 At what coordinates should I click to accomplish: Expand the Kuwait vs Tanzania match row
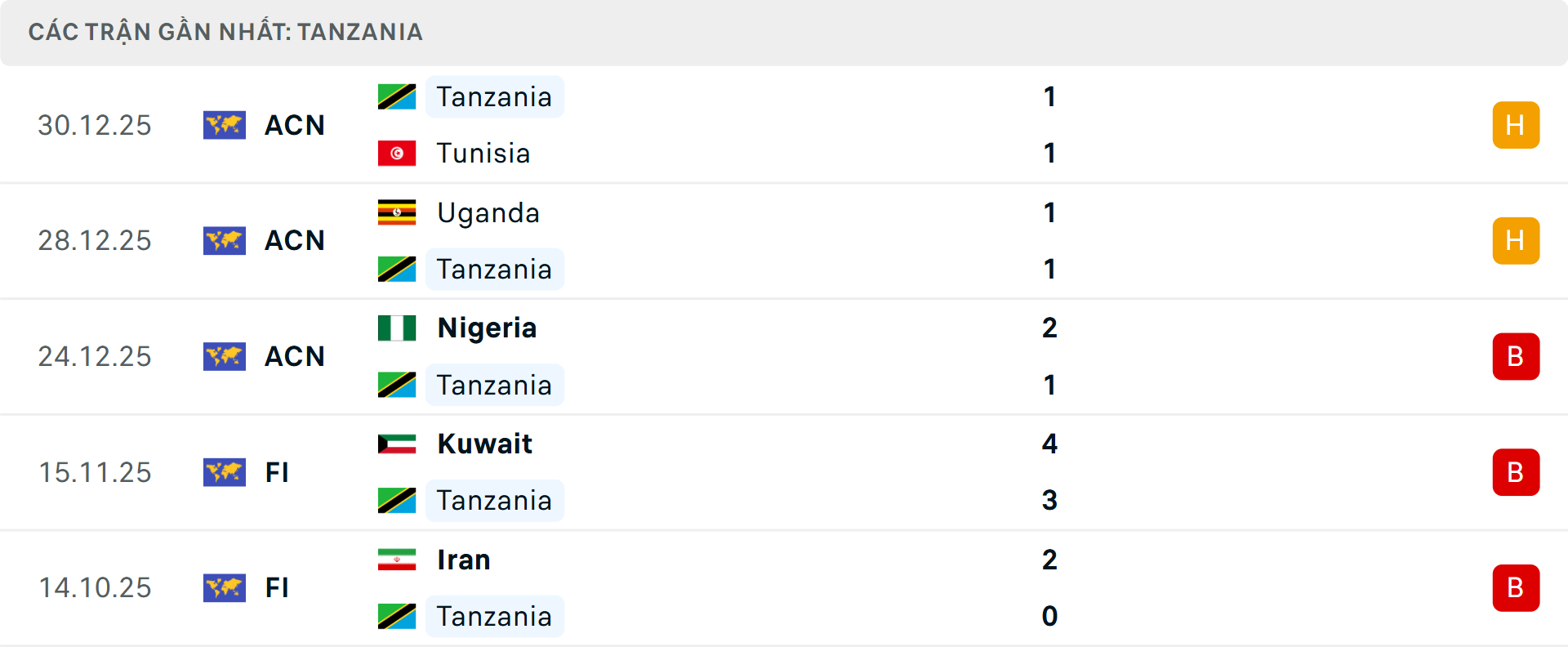784,472
